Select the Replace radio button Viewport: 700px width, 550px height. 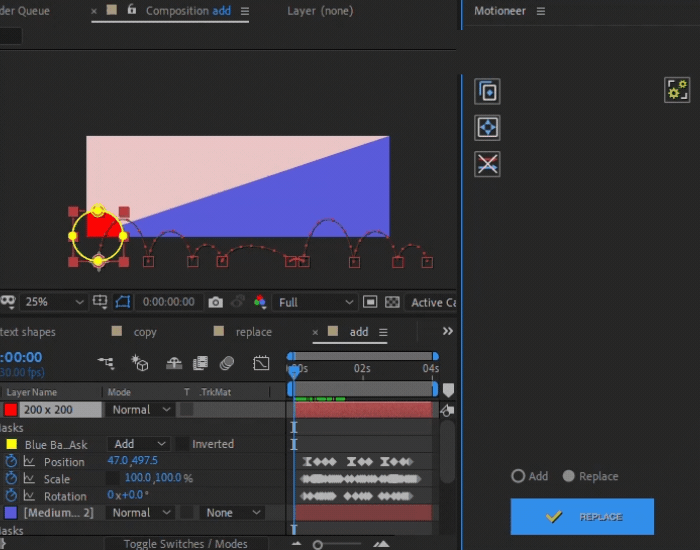coord(568,476)
